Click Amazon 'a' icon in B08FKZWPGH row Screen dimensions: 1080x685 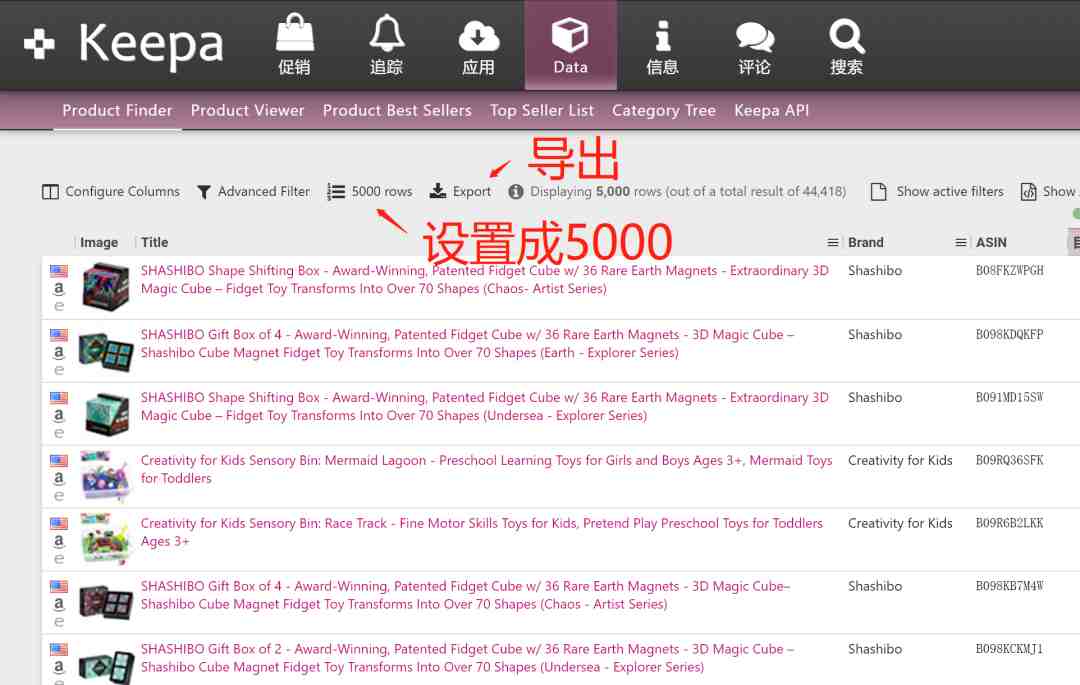[59, 288]
